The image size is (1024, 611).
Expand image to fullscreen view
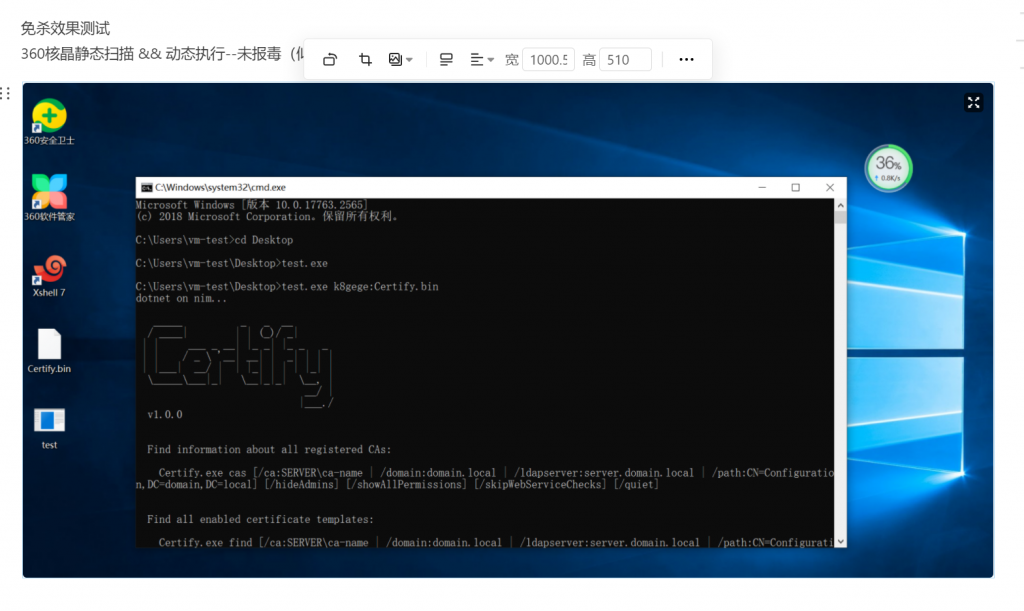pyautogui.click(x=974, y=102)
